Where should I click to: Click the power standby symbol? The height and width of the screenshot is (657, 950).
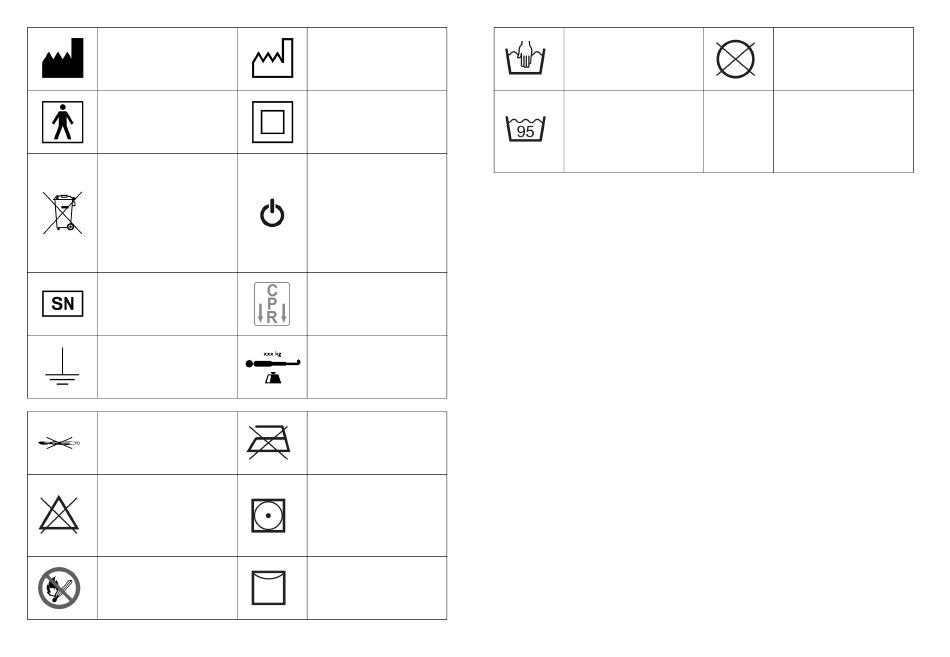272,213
